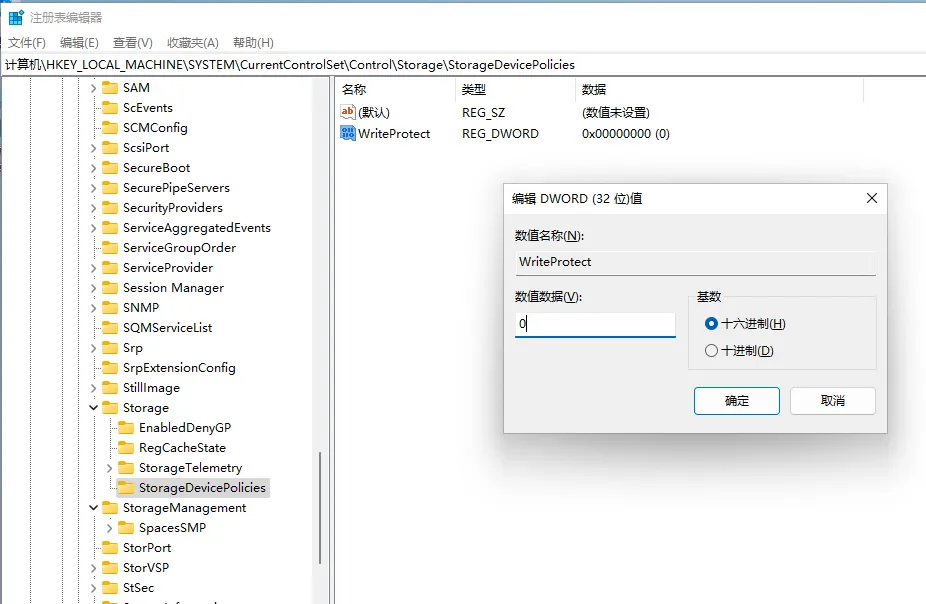Viewport: 926px width, 604px height.
Task: Expand the StorageManagement key
Action: point(92,507)
